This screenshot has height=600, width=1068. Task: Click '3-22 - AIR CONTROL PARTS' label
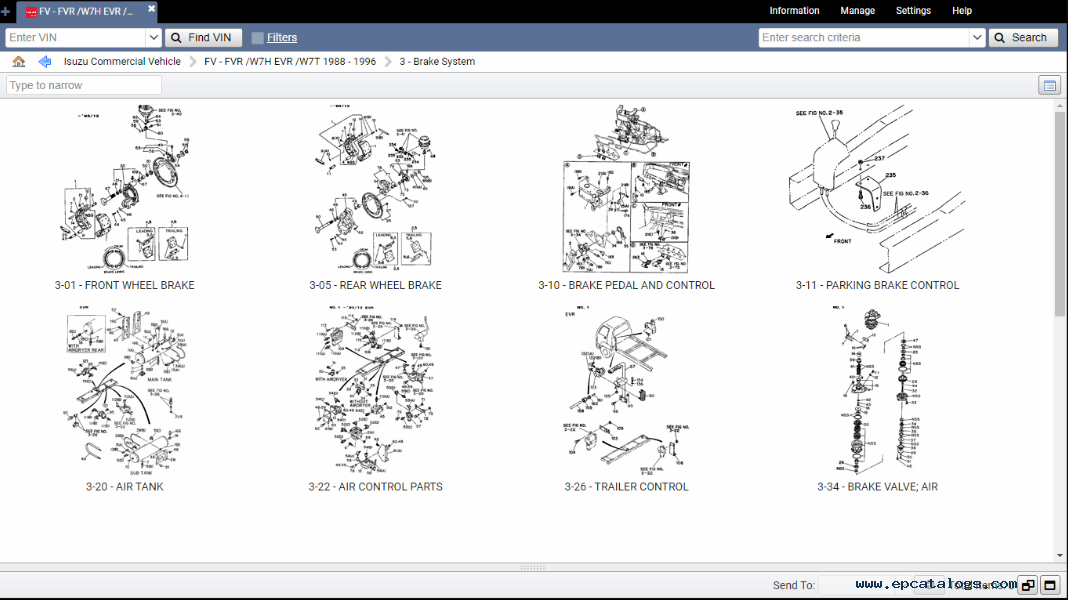point(375,487)
